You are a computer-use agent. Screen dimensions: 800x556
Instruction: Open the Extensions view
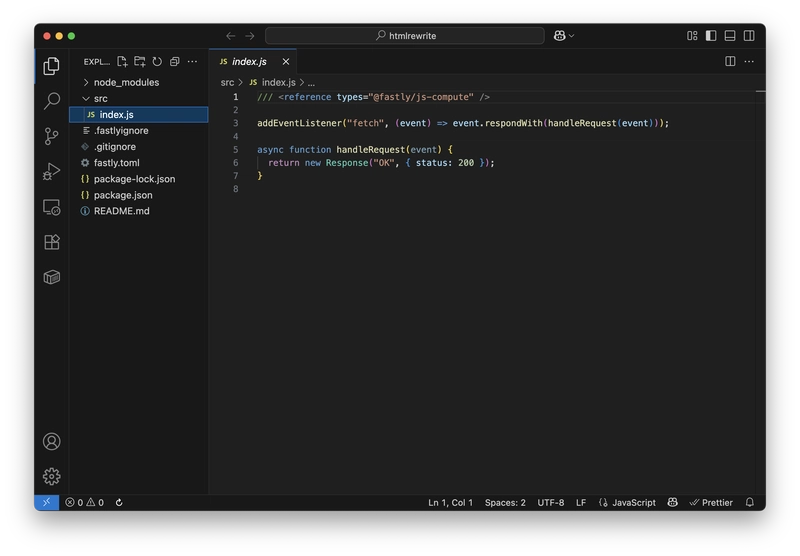(x=52, y=242)
